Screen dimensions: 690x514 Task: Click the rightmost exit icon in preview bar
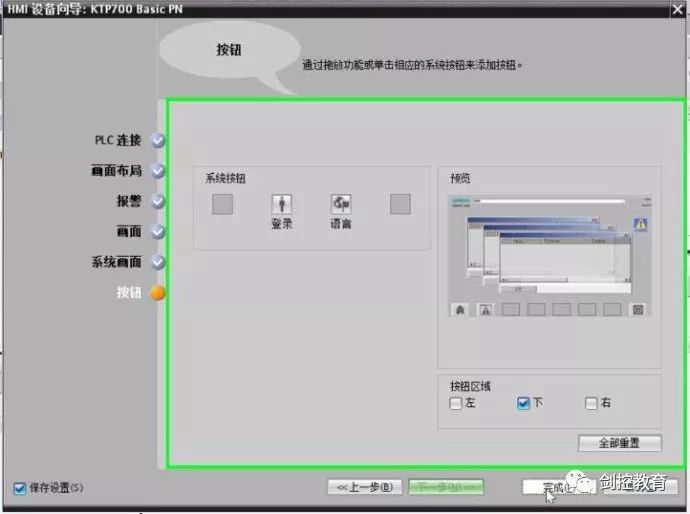point(638,310)
